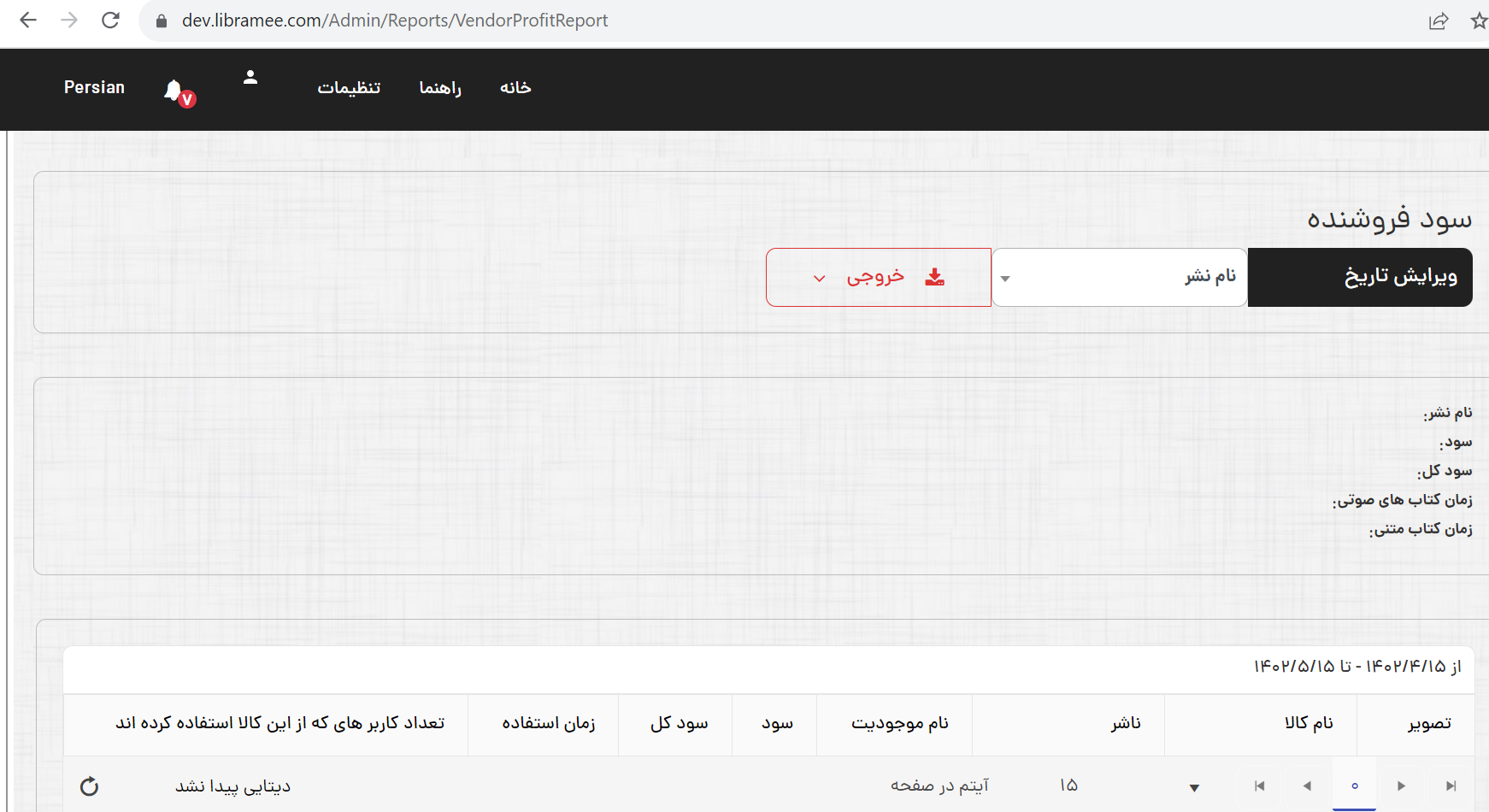The height and width of the screenshot is (812, 1489).
Task: Reload the page in browser toolbar
Action: tap(110, 21)
